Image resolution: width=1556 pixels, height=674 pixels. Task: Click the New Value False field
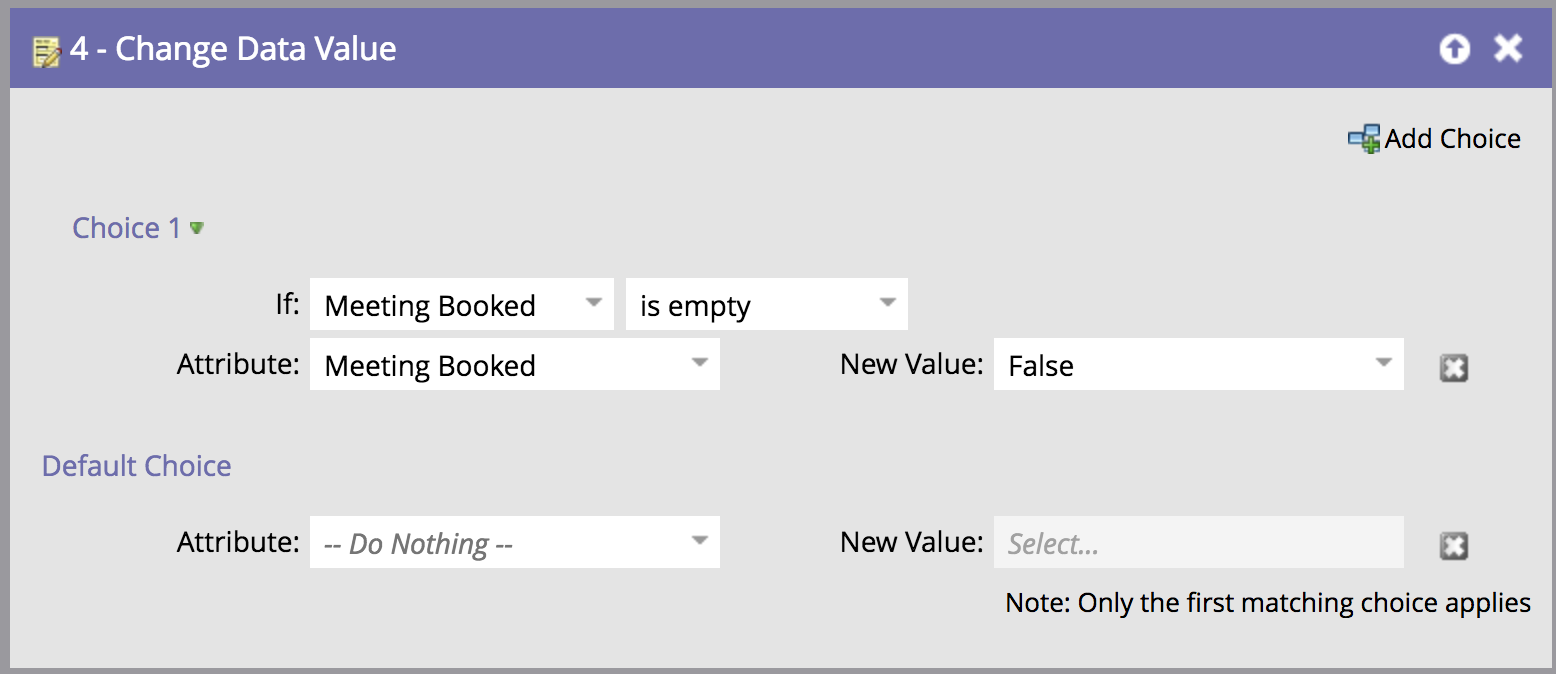1180,365
